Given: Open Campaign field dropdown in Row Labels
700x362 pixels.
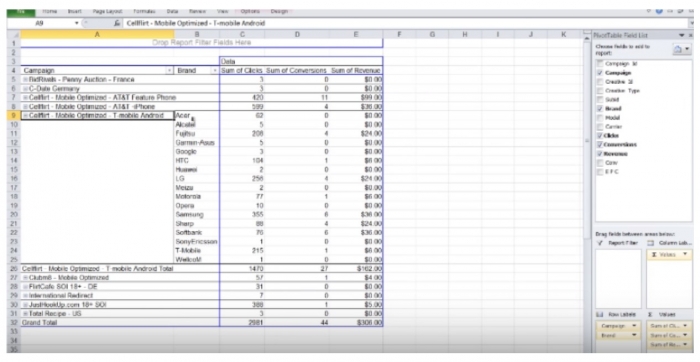Looking at the screenshot, I should click(x=634, y=326).
